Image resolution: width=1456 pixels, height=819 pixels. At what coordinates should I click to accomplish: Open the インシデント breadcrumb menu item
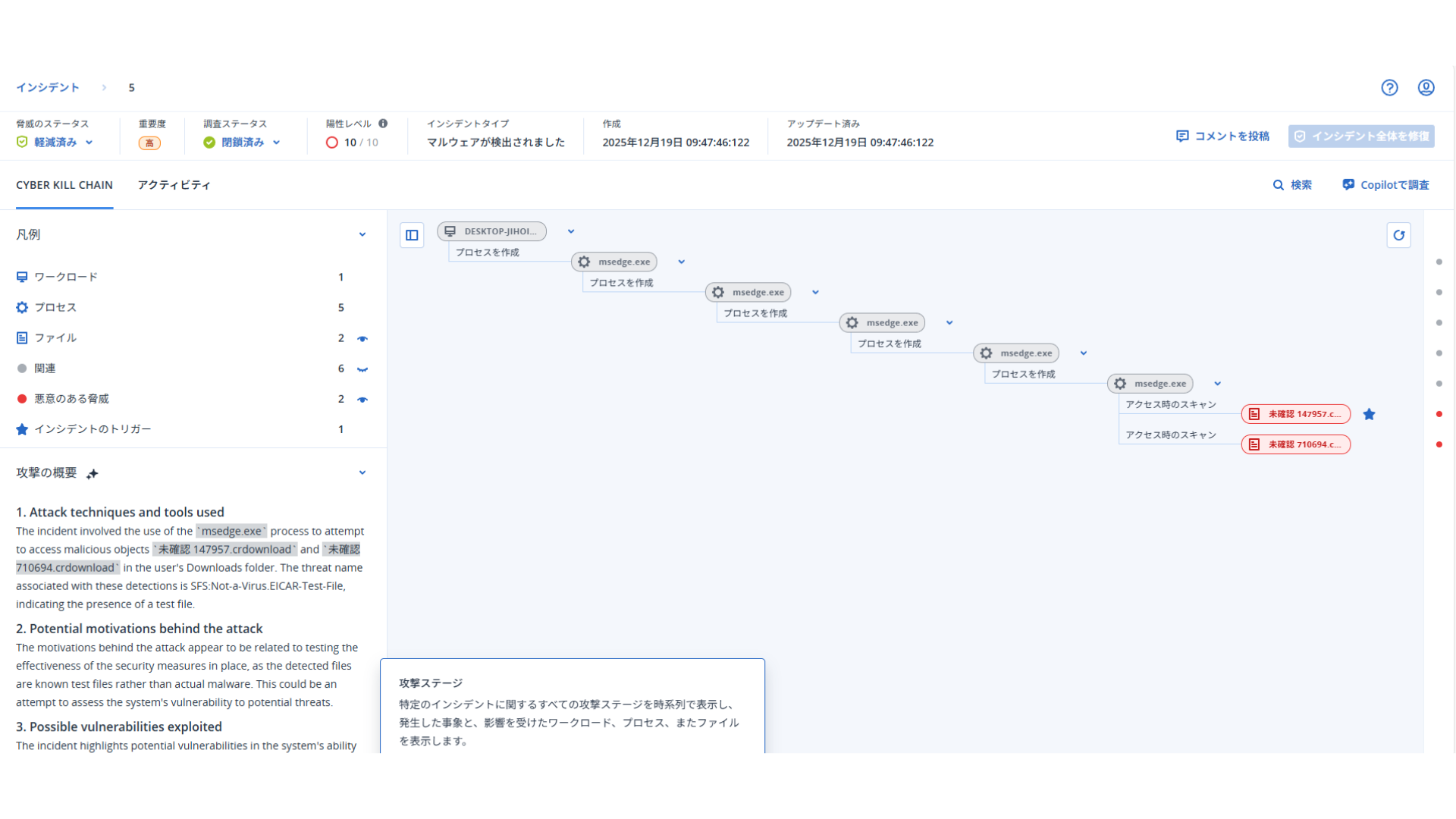pyautogui.click(x=48, y=87)
